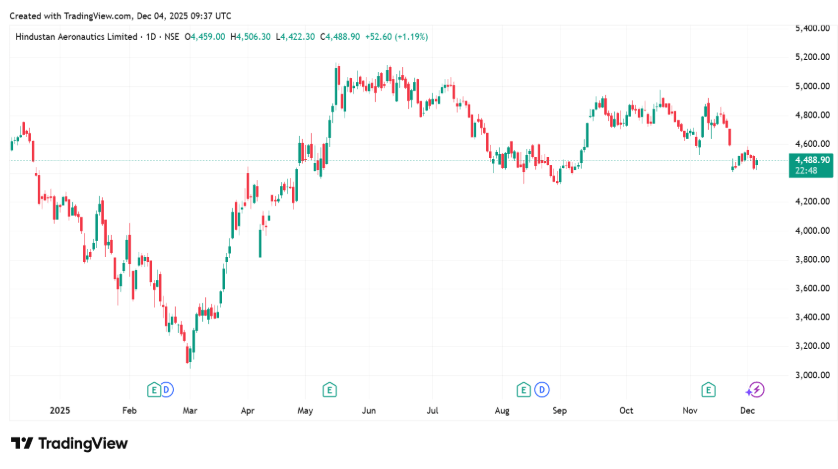Click the 5,400.00 price axis label

811,28
